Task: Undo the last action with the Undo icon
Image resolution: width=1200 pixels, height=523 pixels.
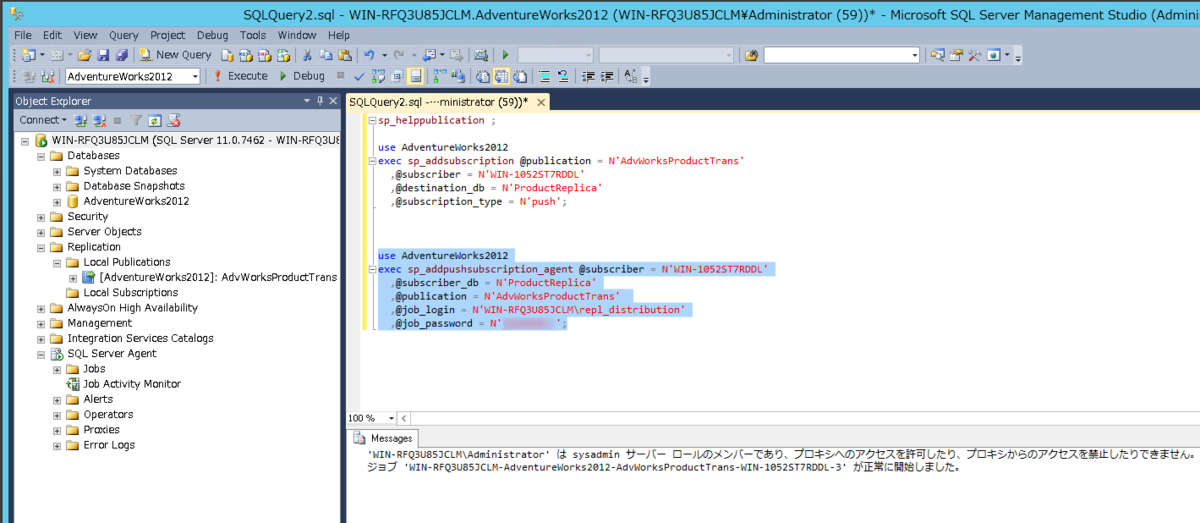Action: point(370,55)
